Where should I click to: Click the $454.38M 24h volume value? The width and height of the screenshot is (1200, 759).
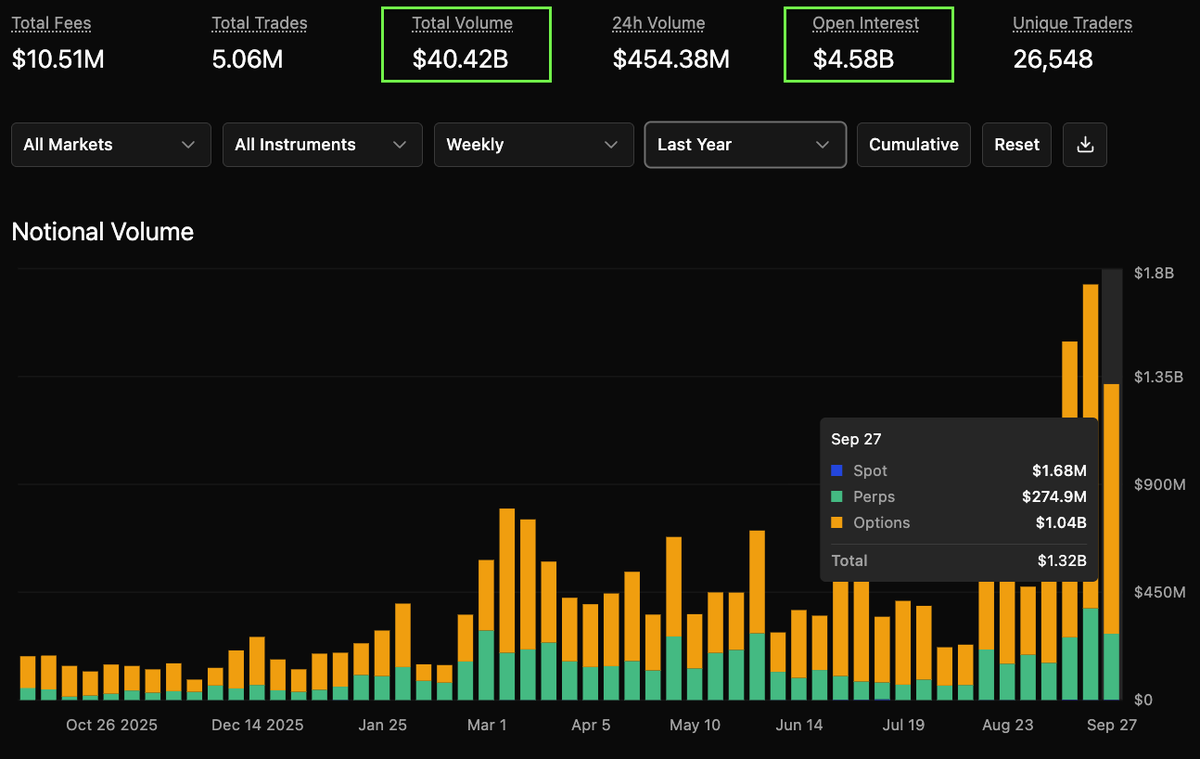coord(671,59)
